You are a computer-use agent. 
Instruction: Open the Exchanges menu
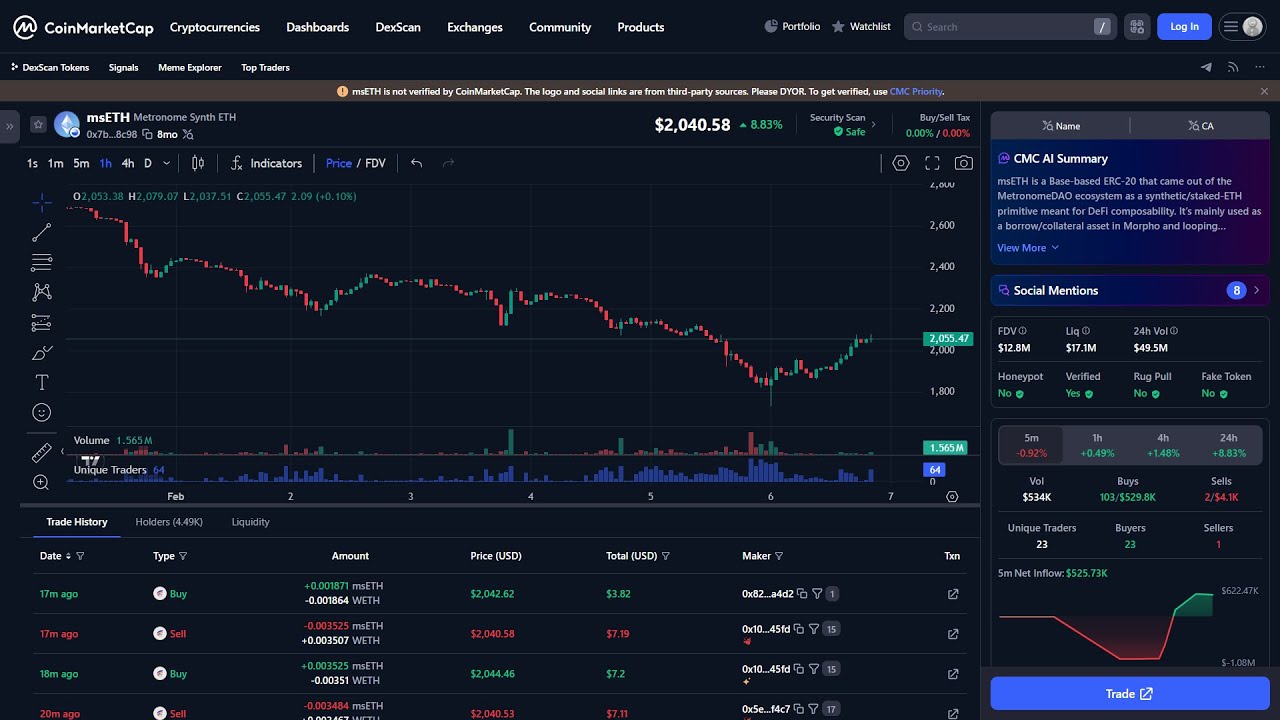[x=475, y=27]
